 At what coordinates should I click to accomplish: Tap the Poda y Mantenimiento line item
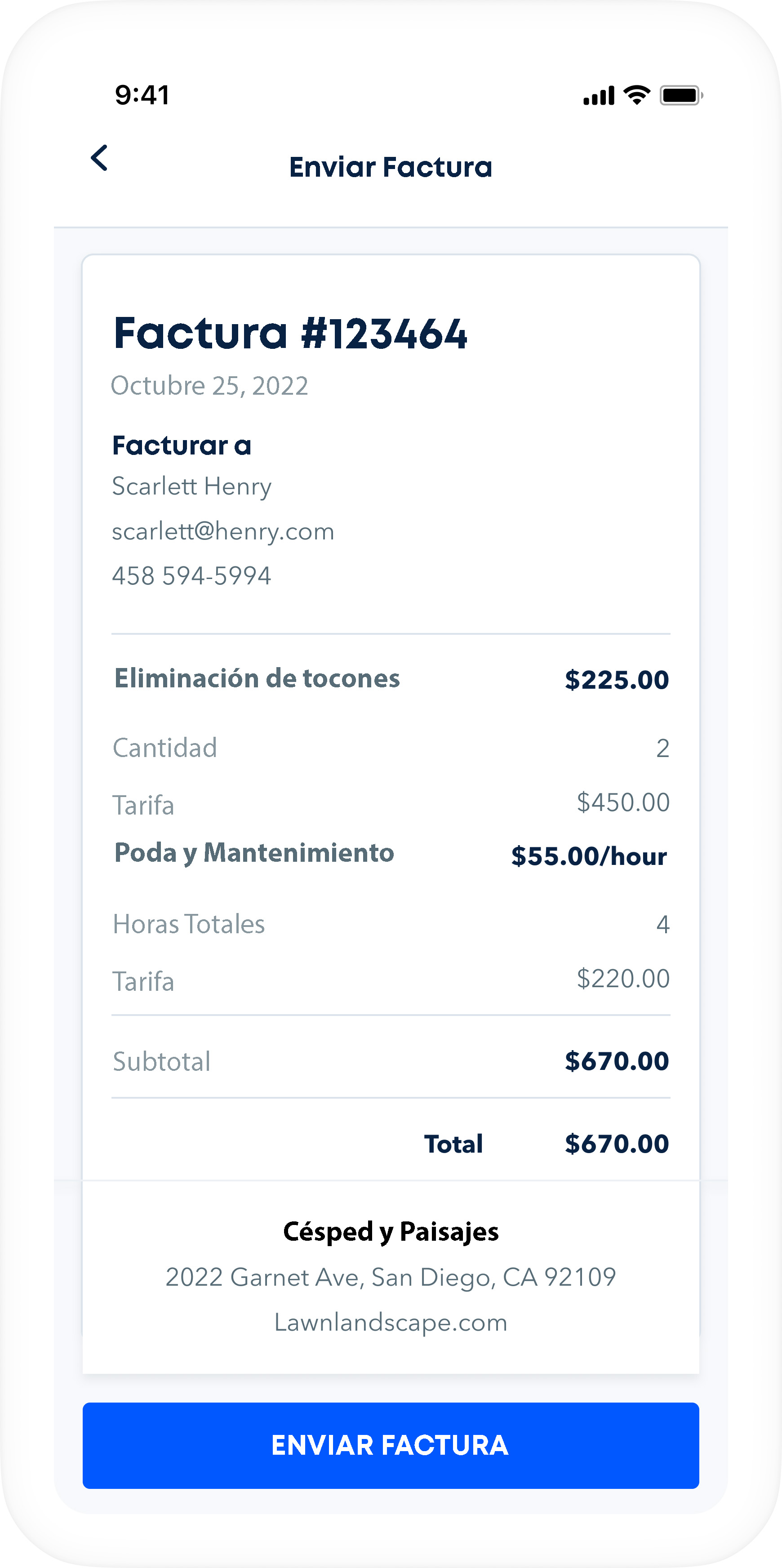(254, 853)
